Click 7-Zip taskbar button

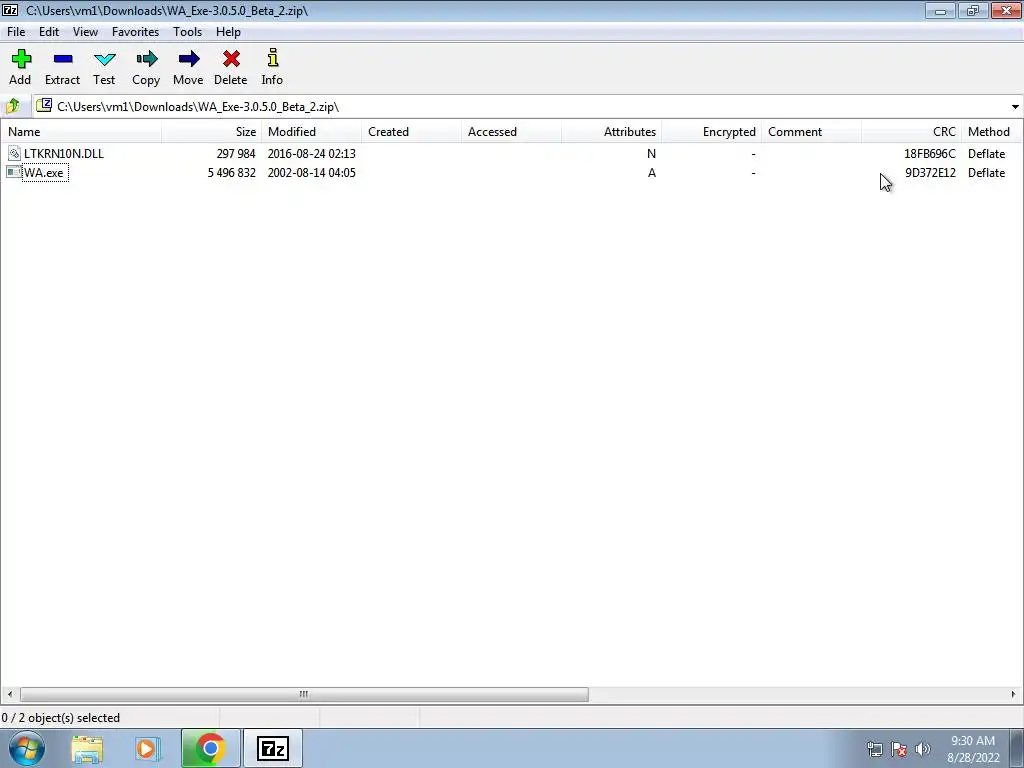point(272,748)
